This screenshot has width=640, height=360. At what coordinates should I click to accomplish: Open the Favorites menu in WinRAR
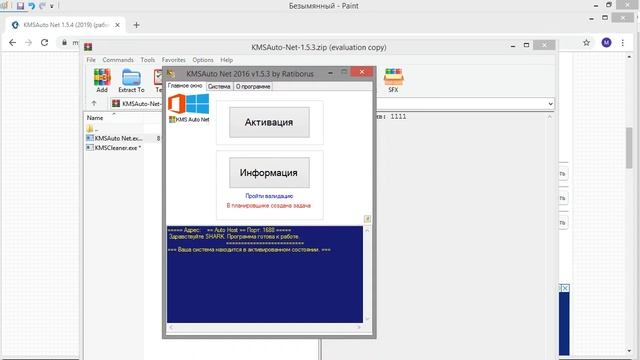coord(173,60)
